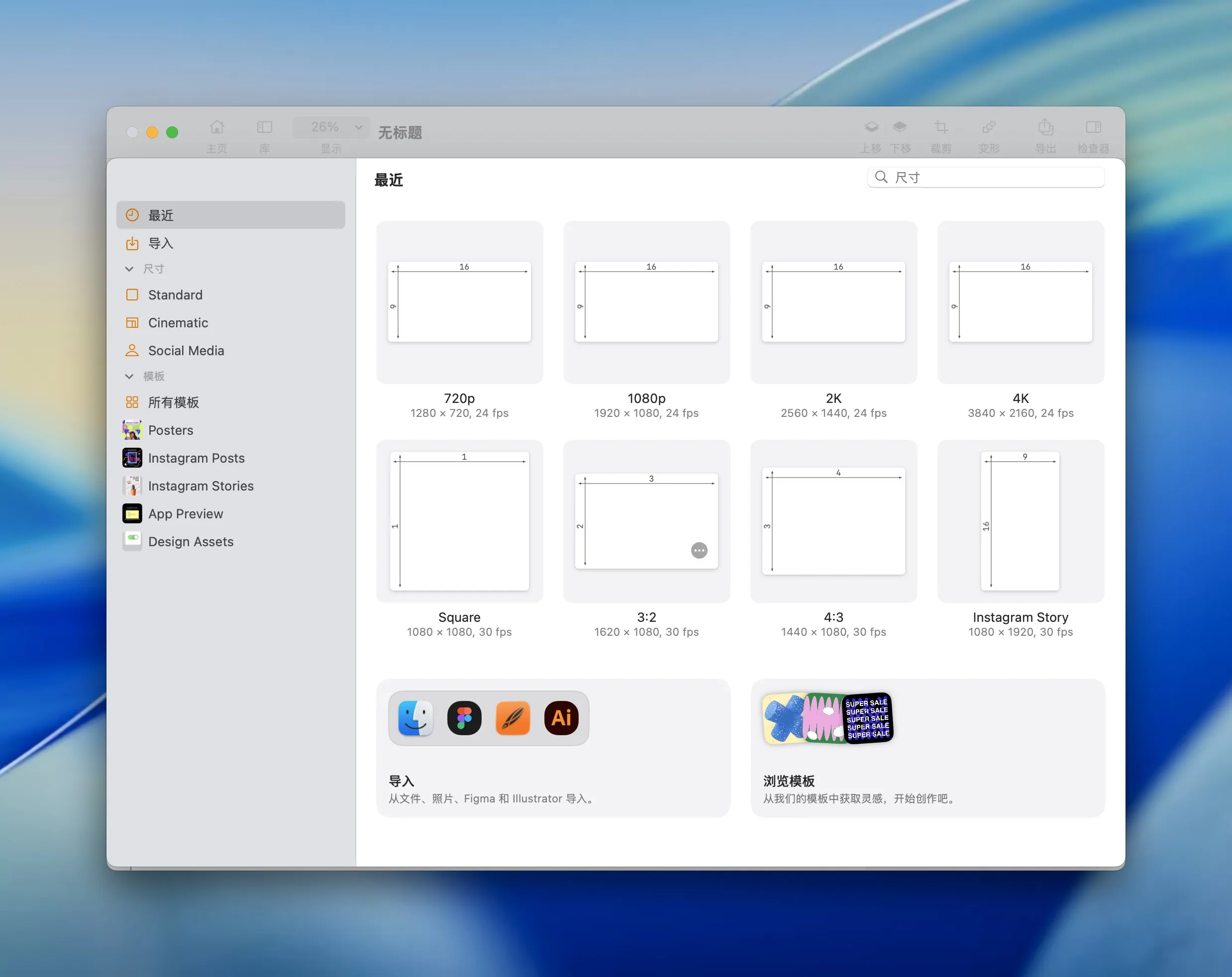Choose the Square 1080 × 1080 preset

click(459, 521)
